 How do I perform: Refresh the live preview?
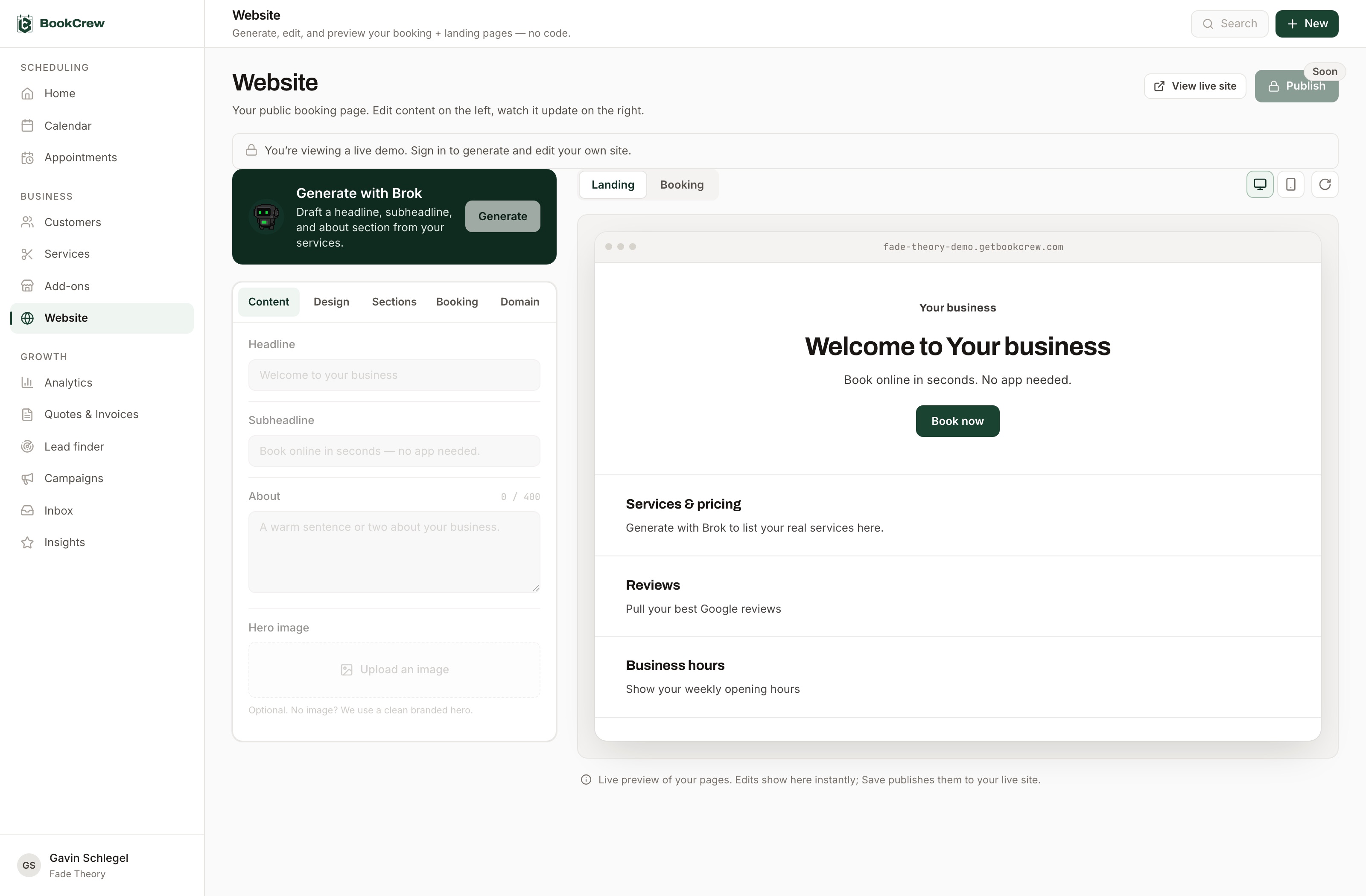click(1325, 184)
